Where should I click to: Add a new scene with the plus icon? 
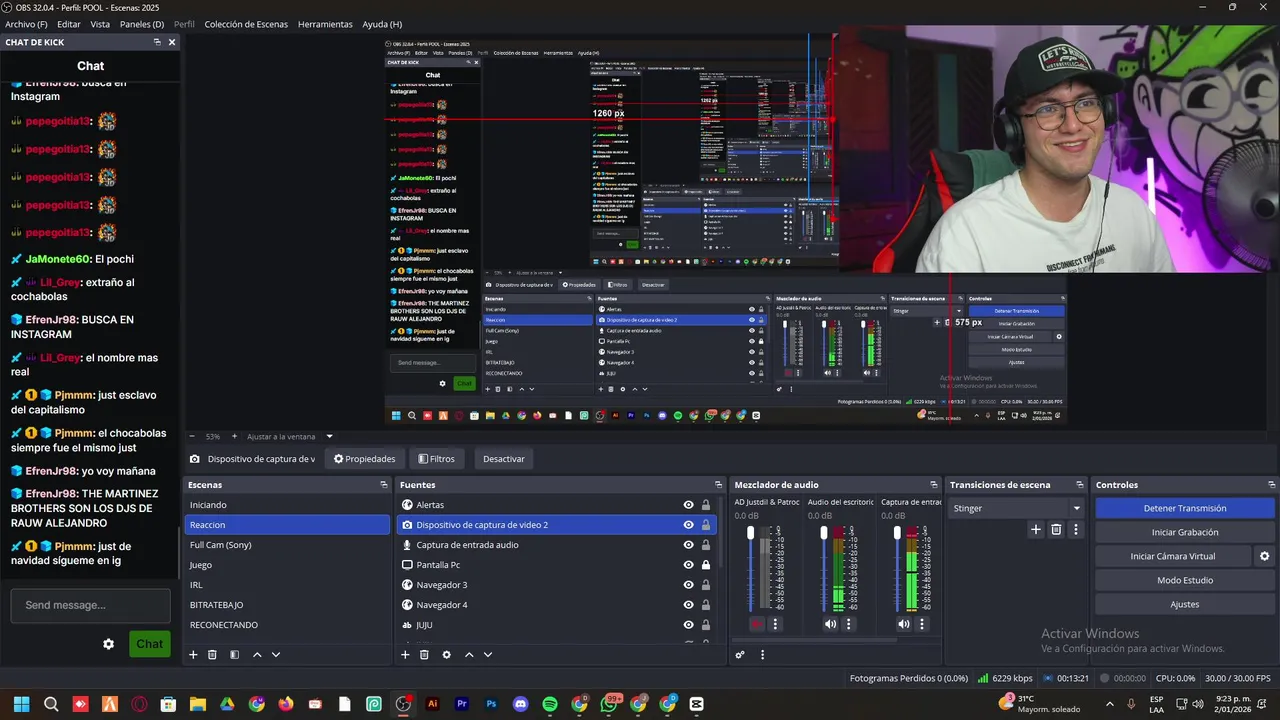(193, 655)
